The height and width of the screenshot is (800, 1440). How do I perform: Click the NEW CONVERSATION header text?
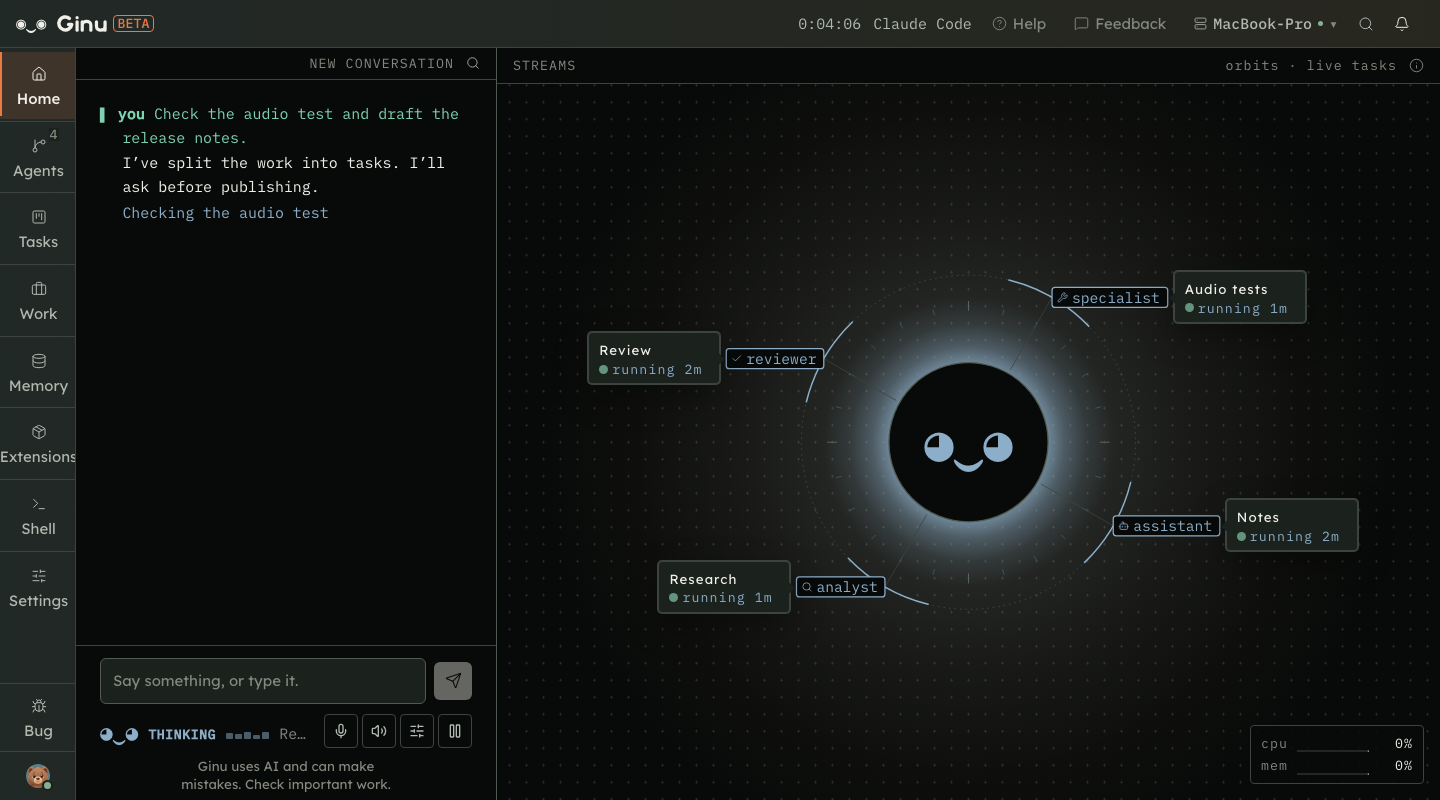coord(381,63)
